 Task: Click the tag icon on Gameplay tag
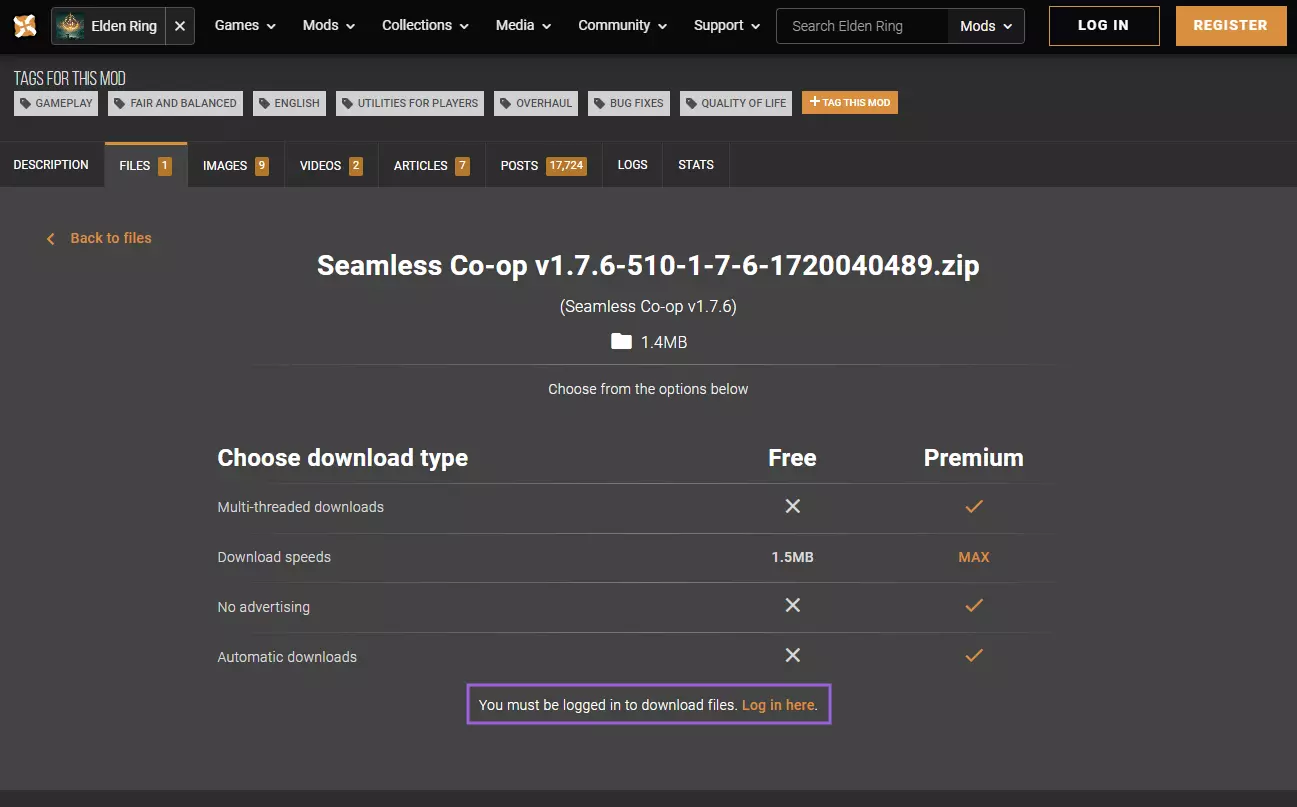pos(25,103)
